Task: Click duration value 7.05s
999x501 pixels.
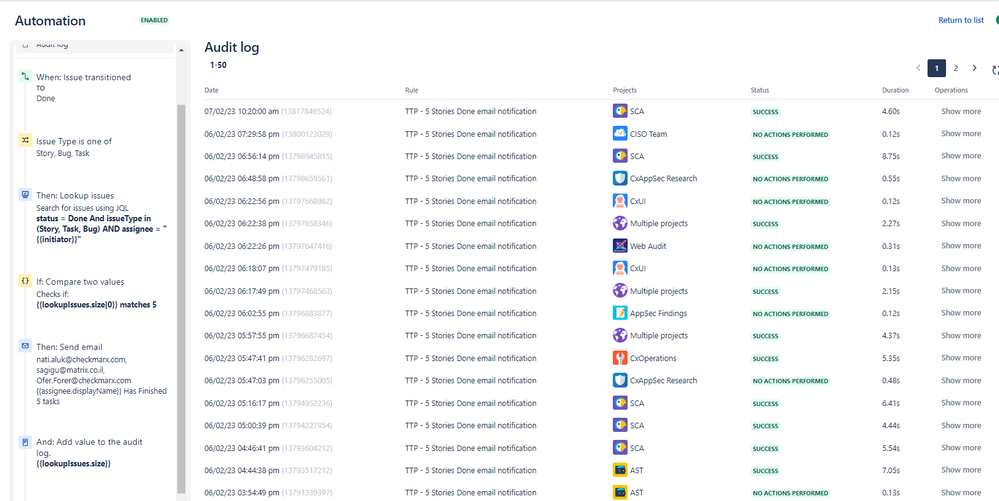Action: pyautogui.click(x=890, y=470)
